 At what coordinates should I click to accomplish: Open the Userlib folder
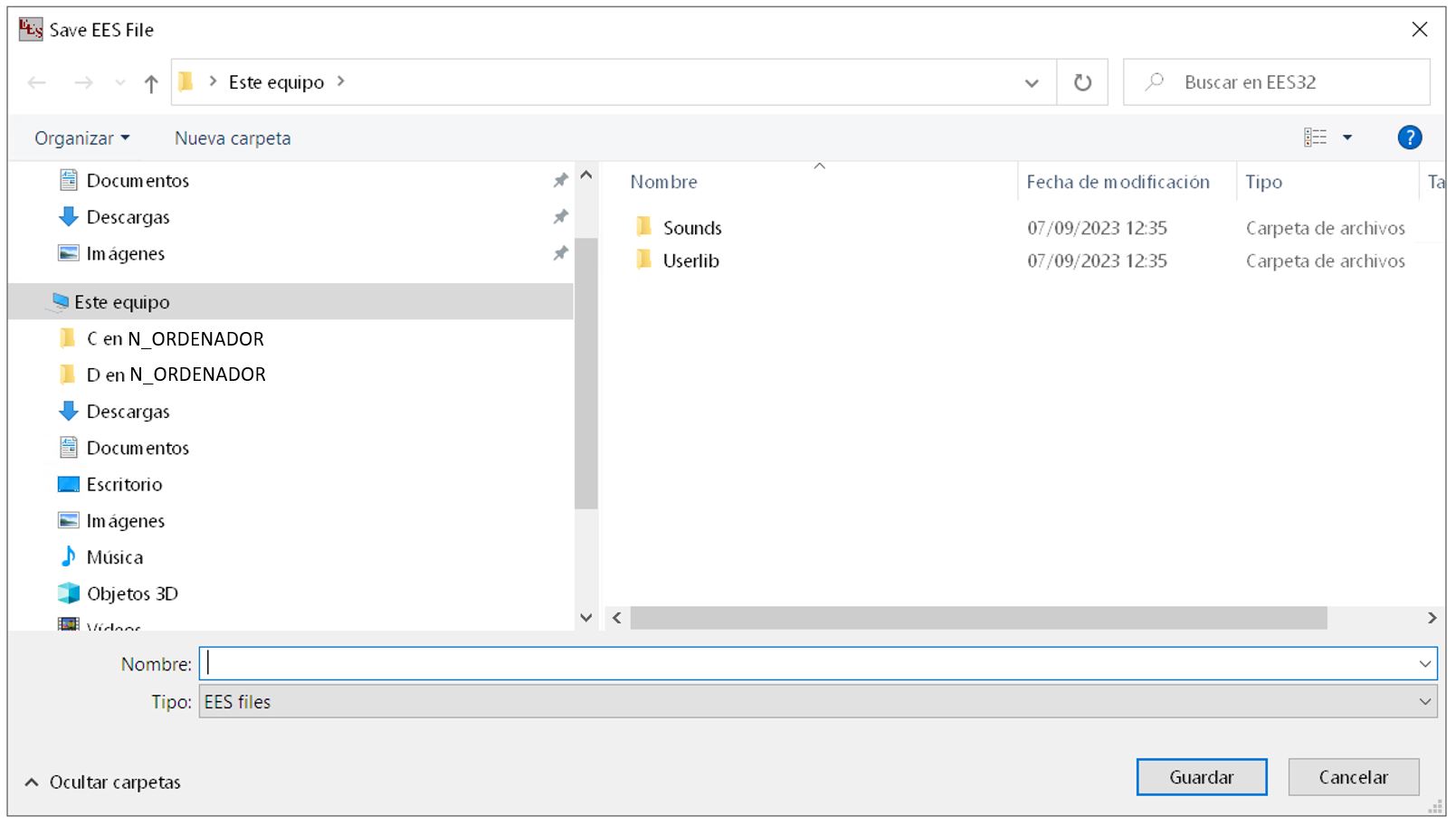690,261
